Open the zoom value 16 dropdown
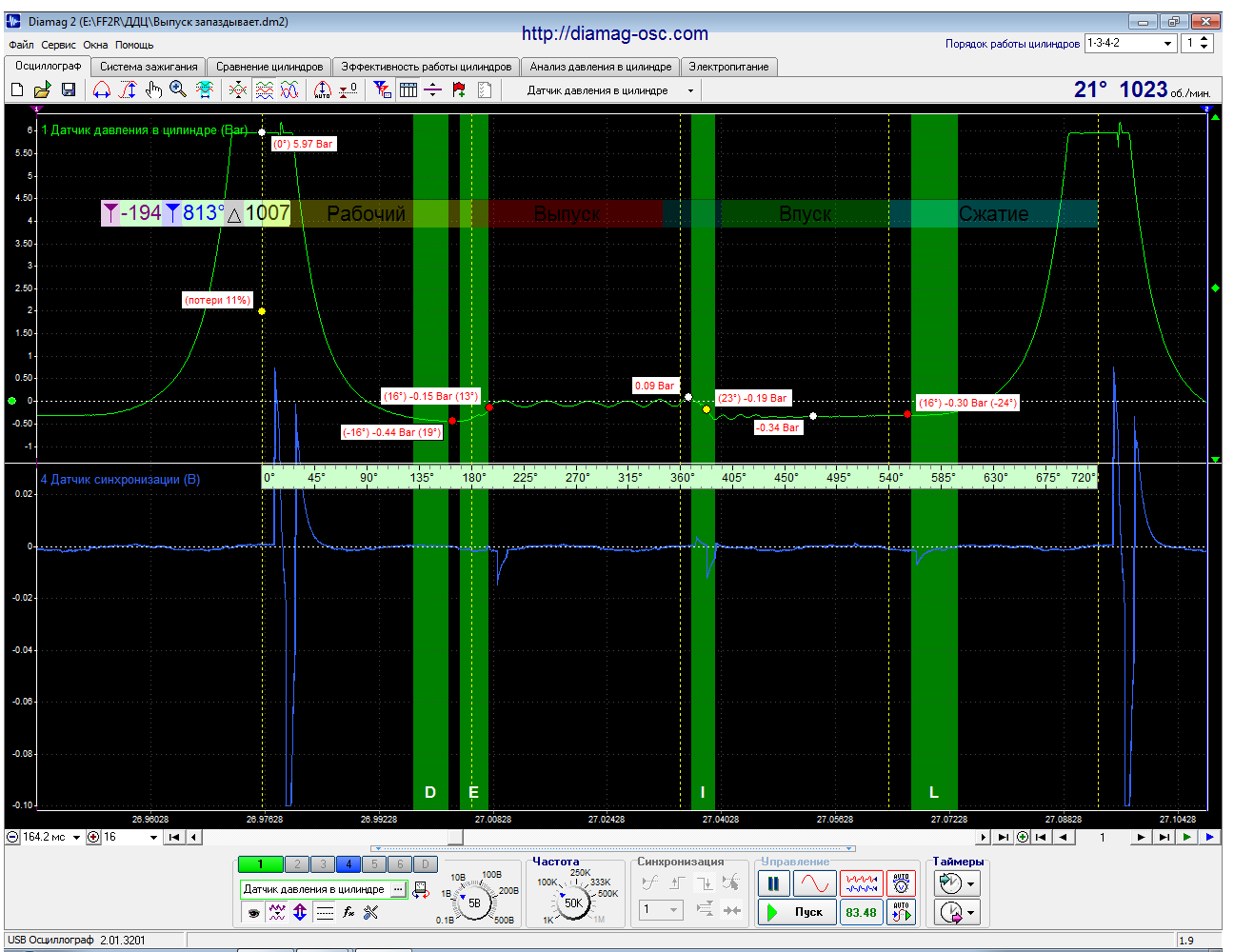Viewport: 1234px width, 952px height. (153, 838)
